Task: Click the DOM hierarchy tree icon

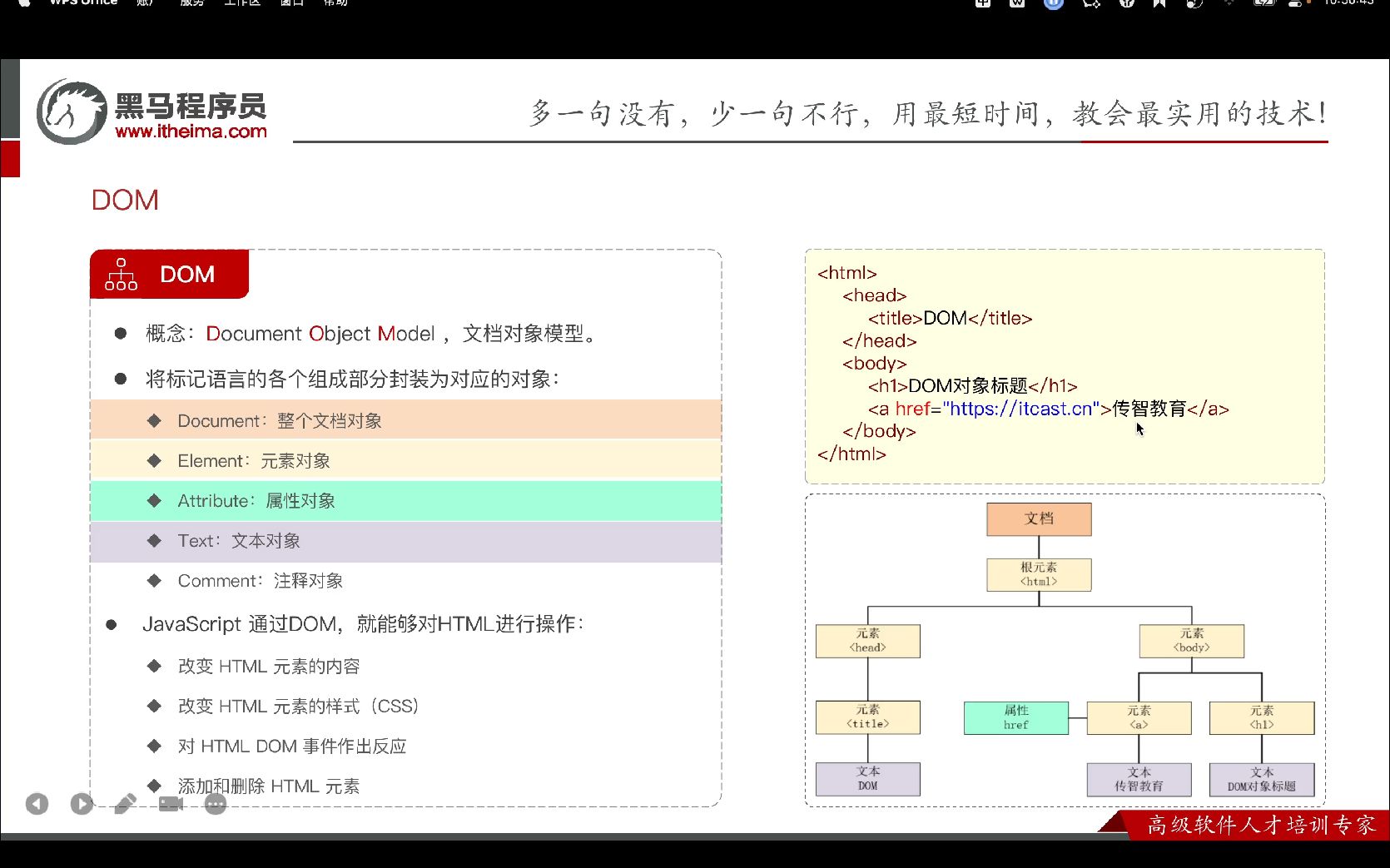Action: coord(122,274)
